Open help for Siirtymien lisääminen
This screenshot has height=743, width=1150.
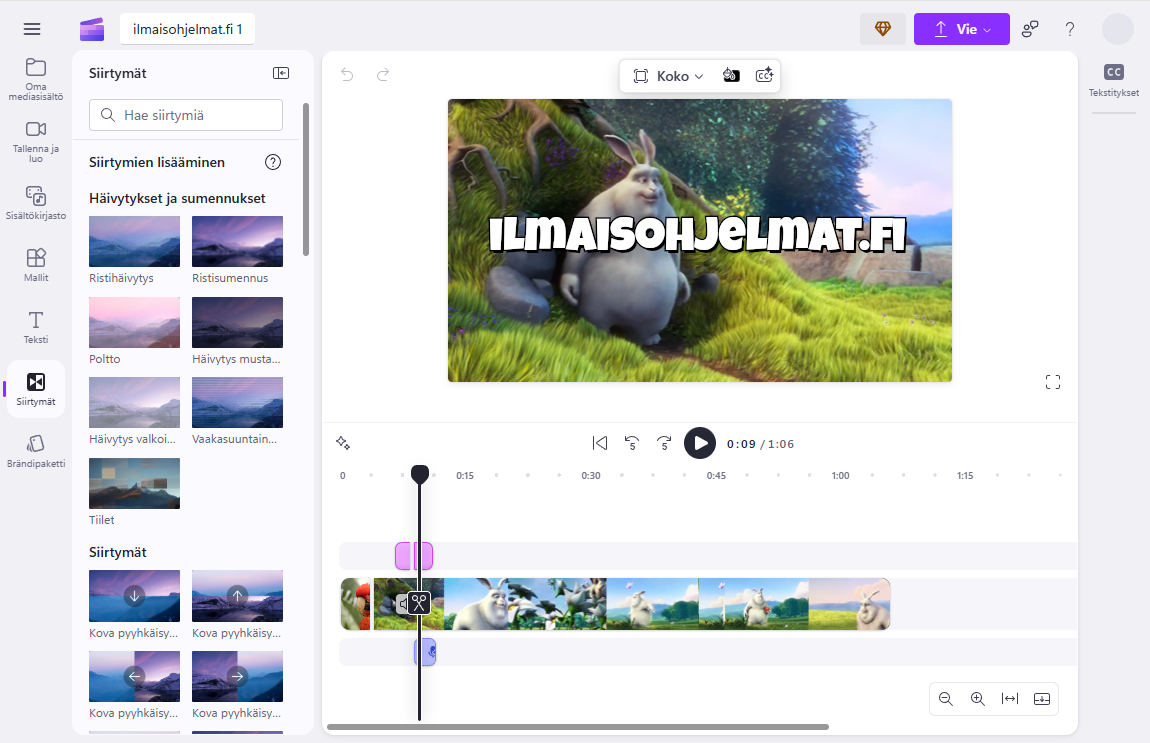click(273, 162)
